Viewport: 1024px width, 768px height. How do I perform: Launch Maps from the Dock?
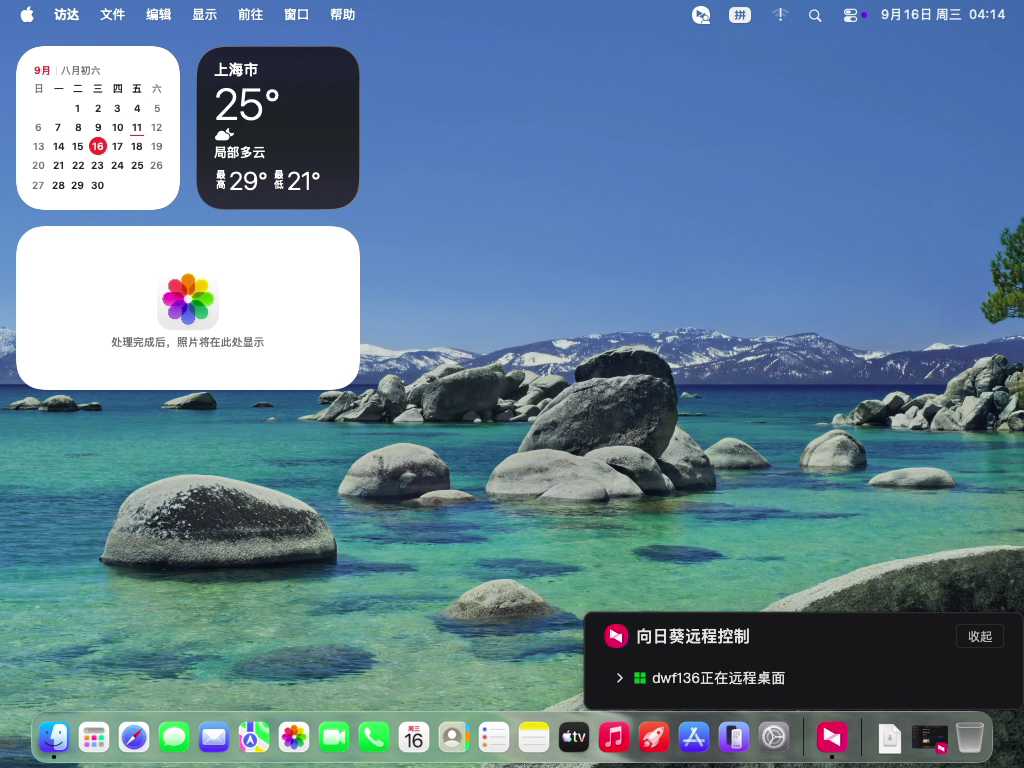pos(254,737)
